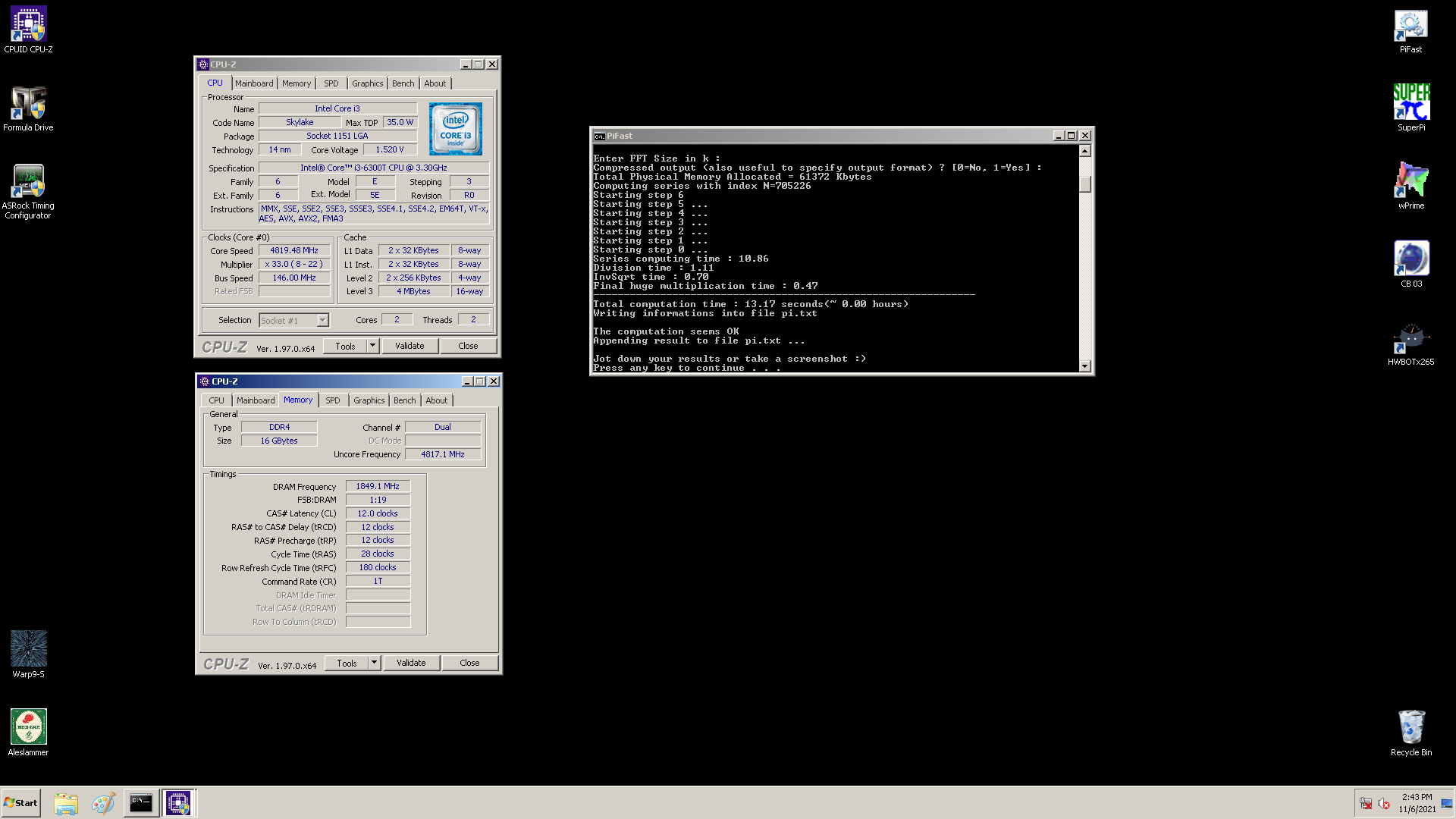Click Validate in bottom CPU-Z window
Viewport: 1456px width, 819px height.
(x=411, y=663)
